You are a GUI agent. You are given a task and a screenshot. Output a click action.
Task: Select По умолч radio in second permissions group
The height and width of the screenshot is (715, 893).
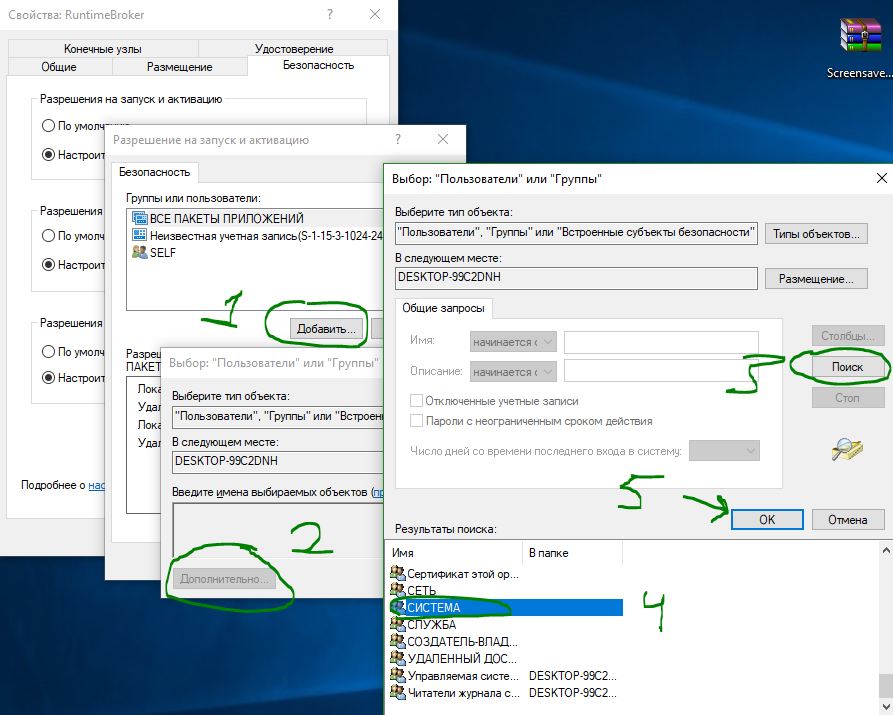48,236
